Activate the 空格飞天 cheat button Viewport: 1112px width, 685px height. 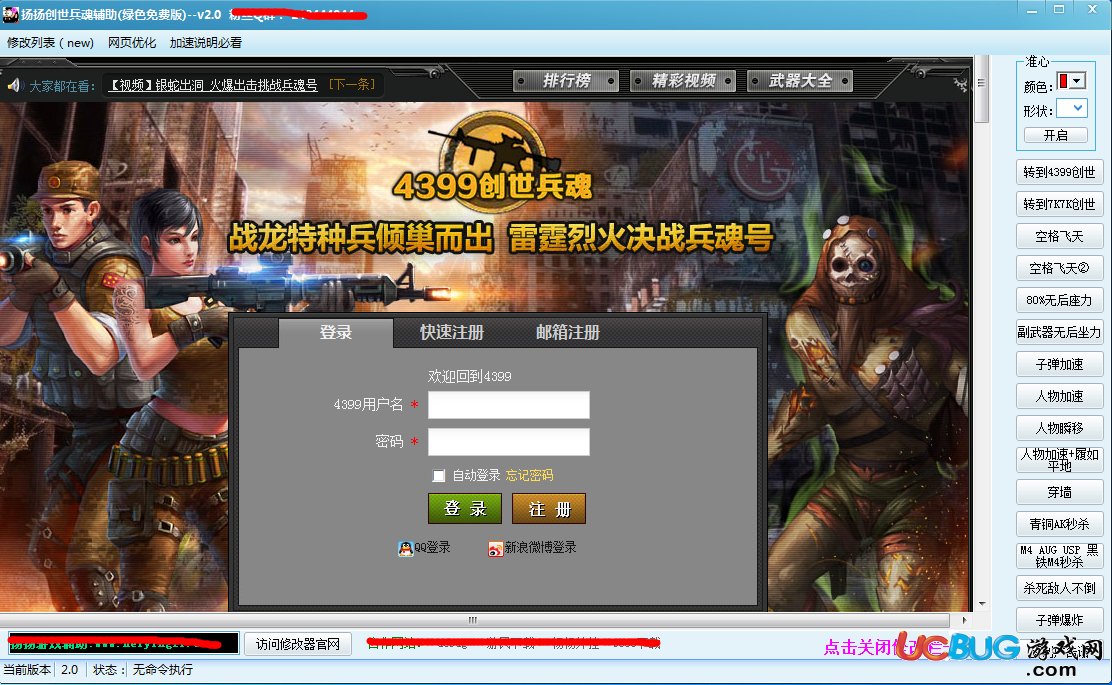[1060, 236]
